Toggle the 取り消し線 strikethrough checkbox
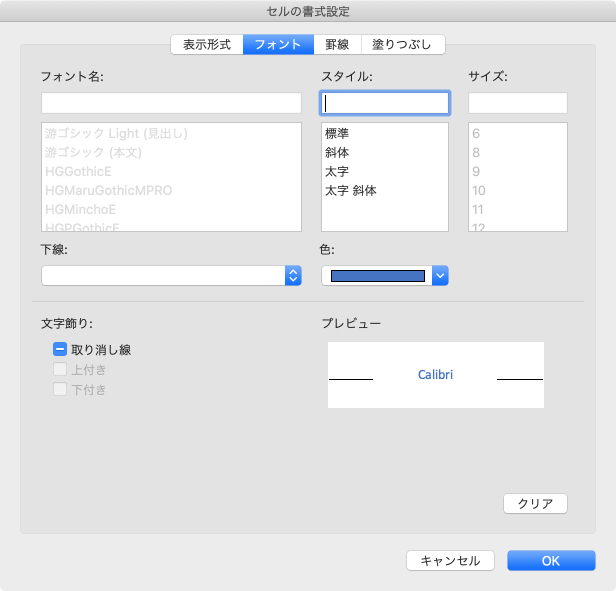The height and width of the screenshot is (591, 616). tap(60, 350)
